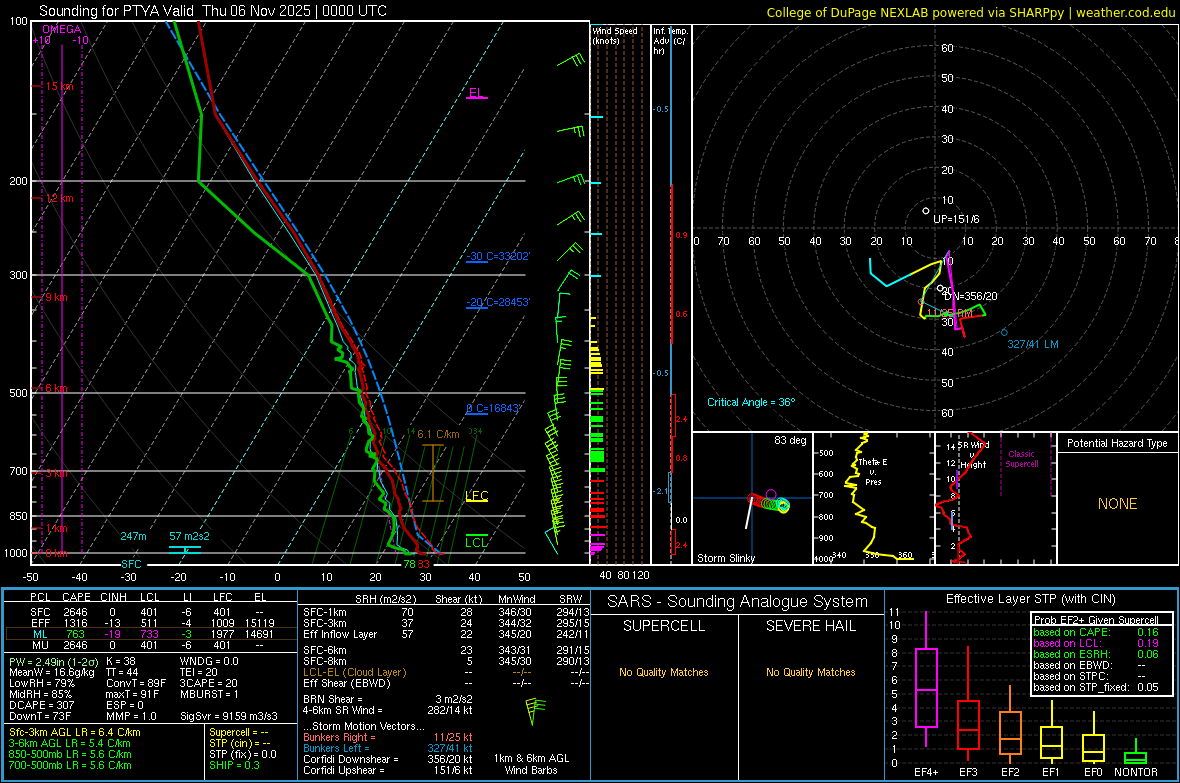Screen dimensions: 1180x783
Task: Click the K = 38 index
Action: (x=121, y=661)
